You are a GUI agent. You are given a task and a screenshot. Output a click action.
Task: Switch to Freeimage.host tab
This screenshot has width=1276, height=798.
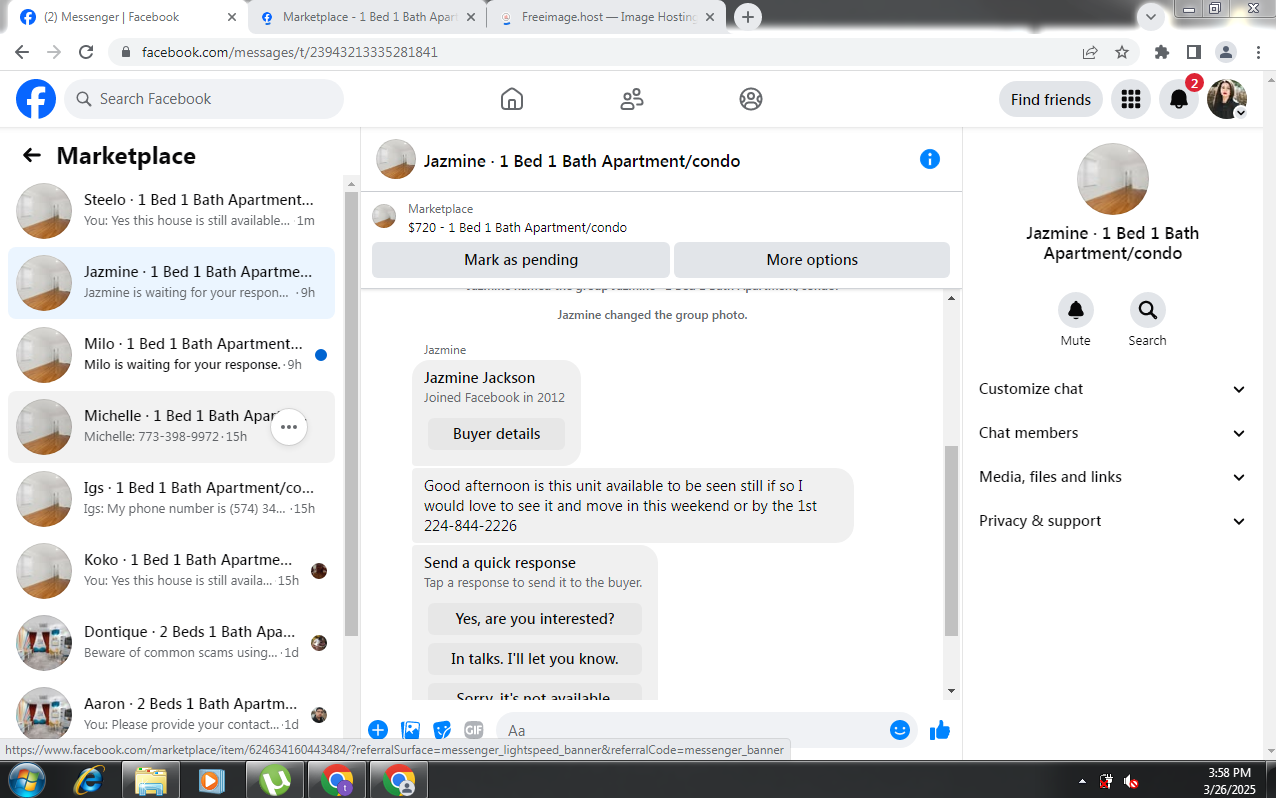click(x=608, y=17)
